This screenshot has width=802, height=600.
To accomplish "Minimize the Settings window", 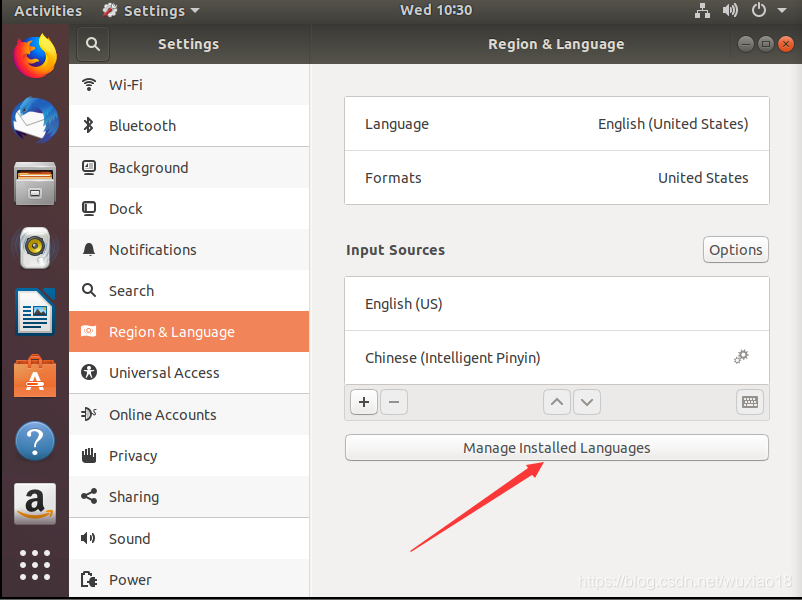I will point(746,44).
